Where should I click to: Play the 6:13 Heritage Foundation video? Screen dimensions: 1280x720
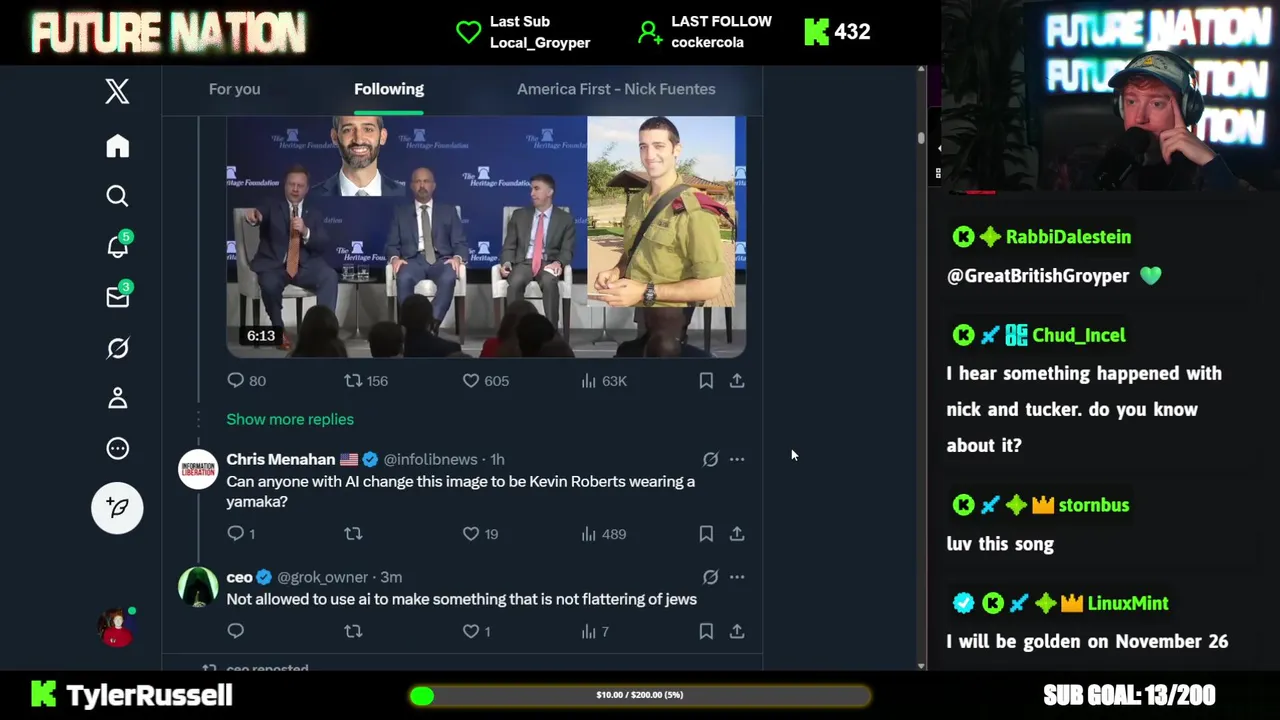click(486, 236)
